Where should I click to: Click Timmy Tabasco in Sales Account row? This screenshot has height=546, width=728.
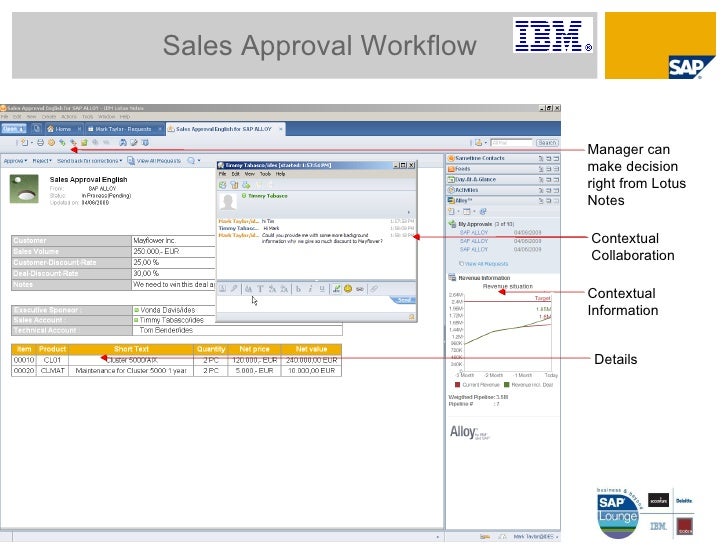[171, 320]
